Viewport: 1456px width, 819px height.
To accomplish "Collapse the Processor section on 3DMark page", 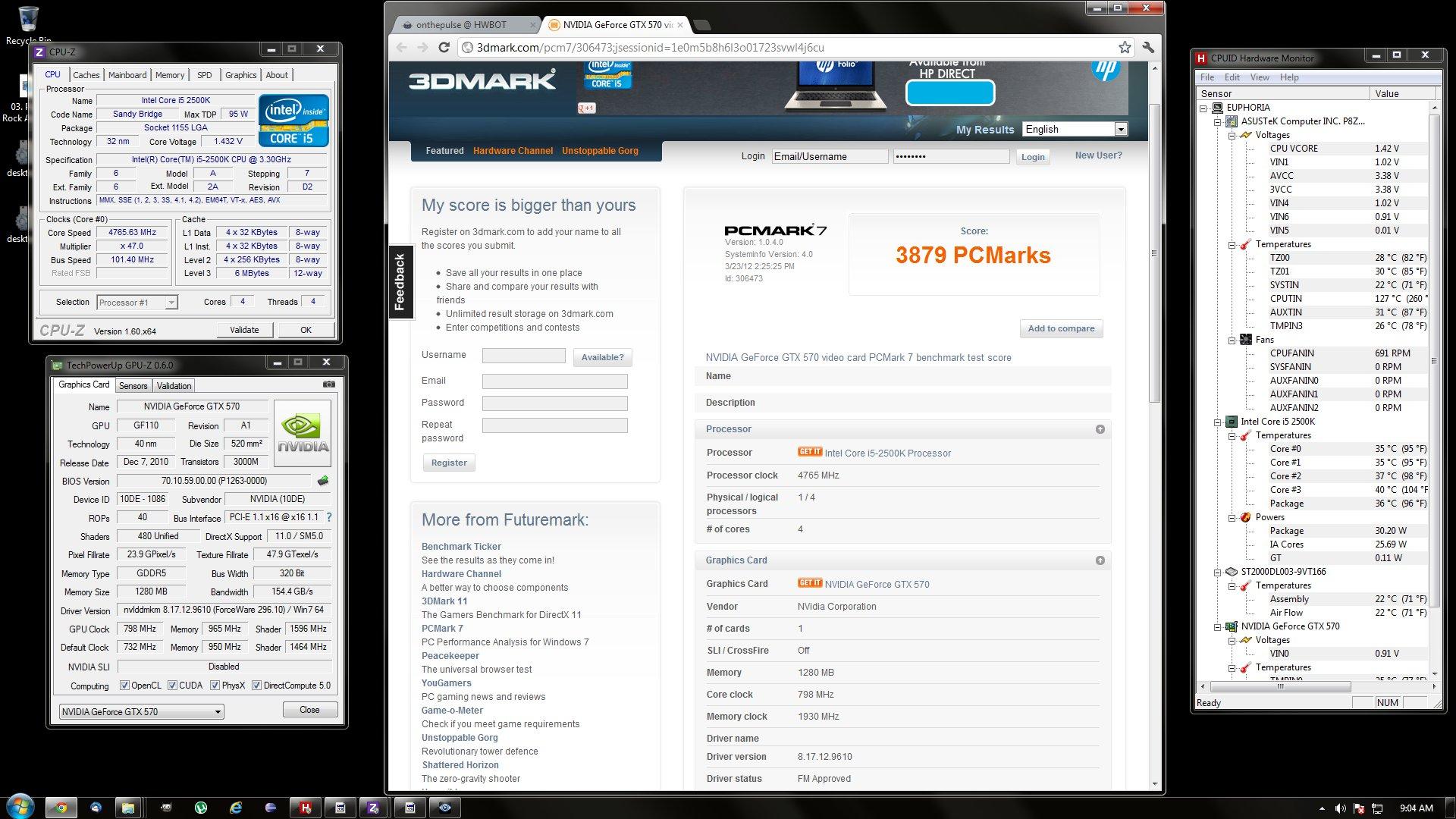I will tap(1100, 429).
